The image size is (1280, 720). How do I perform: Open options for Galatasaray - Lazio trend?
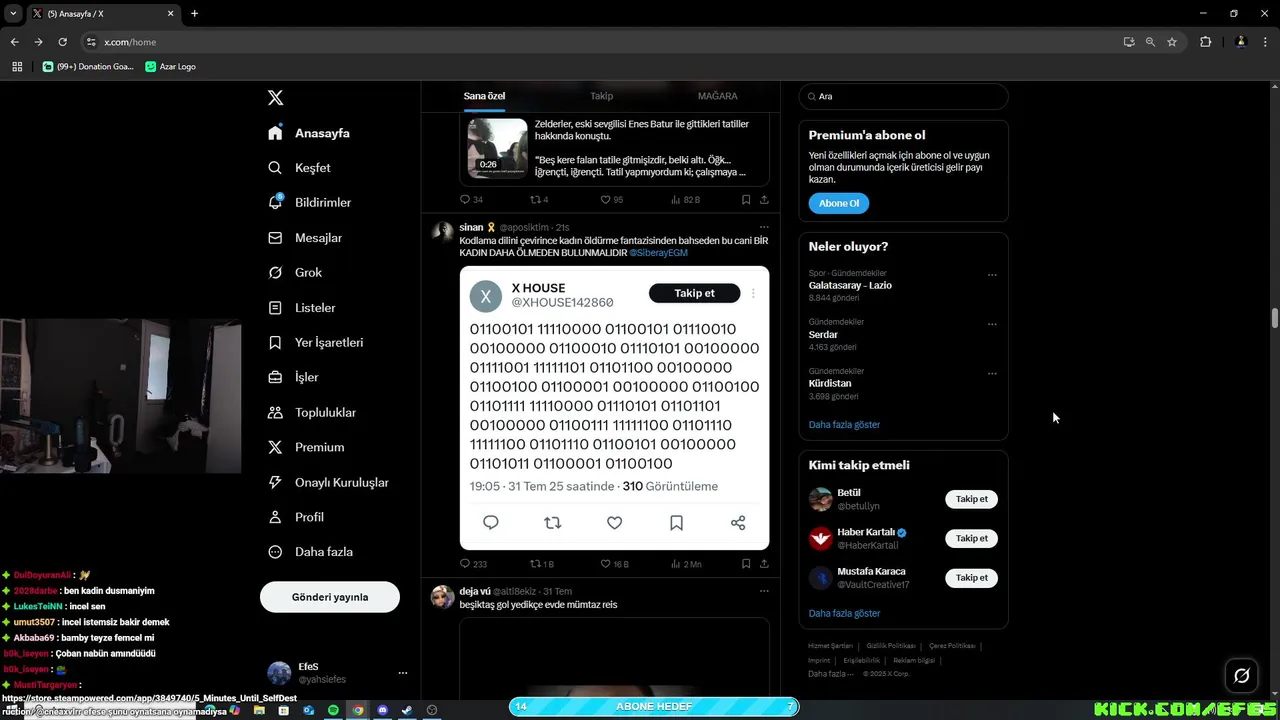[992, 275]
